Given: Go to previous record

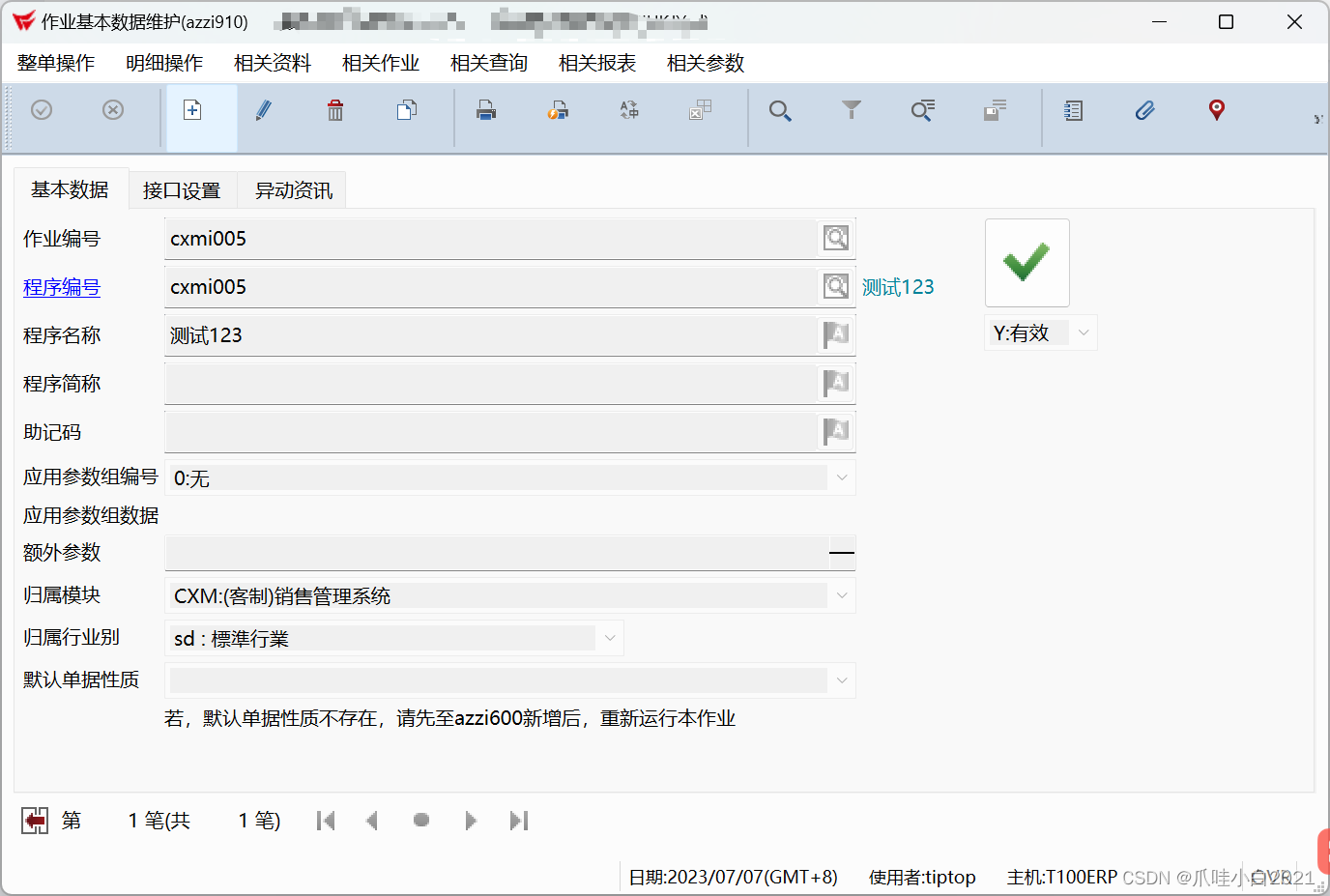Looking at the screenshot, I should (x=372, y=821).
